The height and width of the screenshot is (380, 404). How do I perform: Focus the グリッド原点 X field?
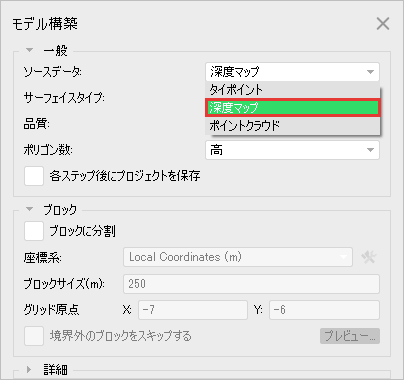point(193,310)
